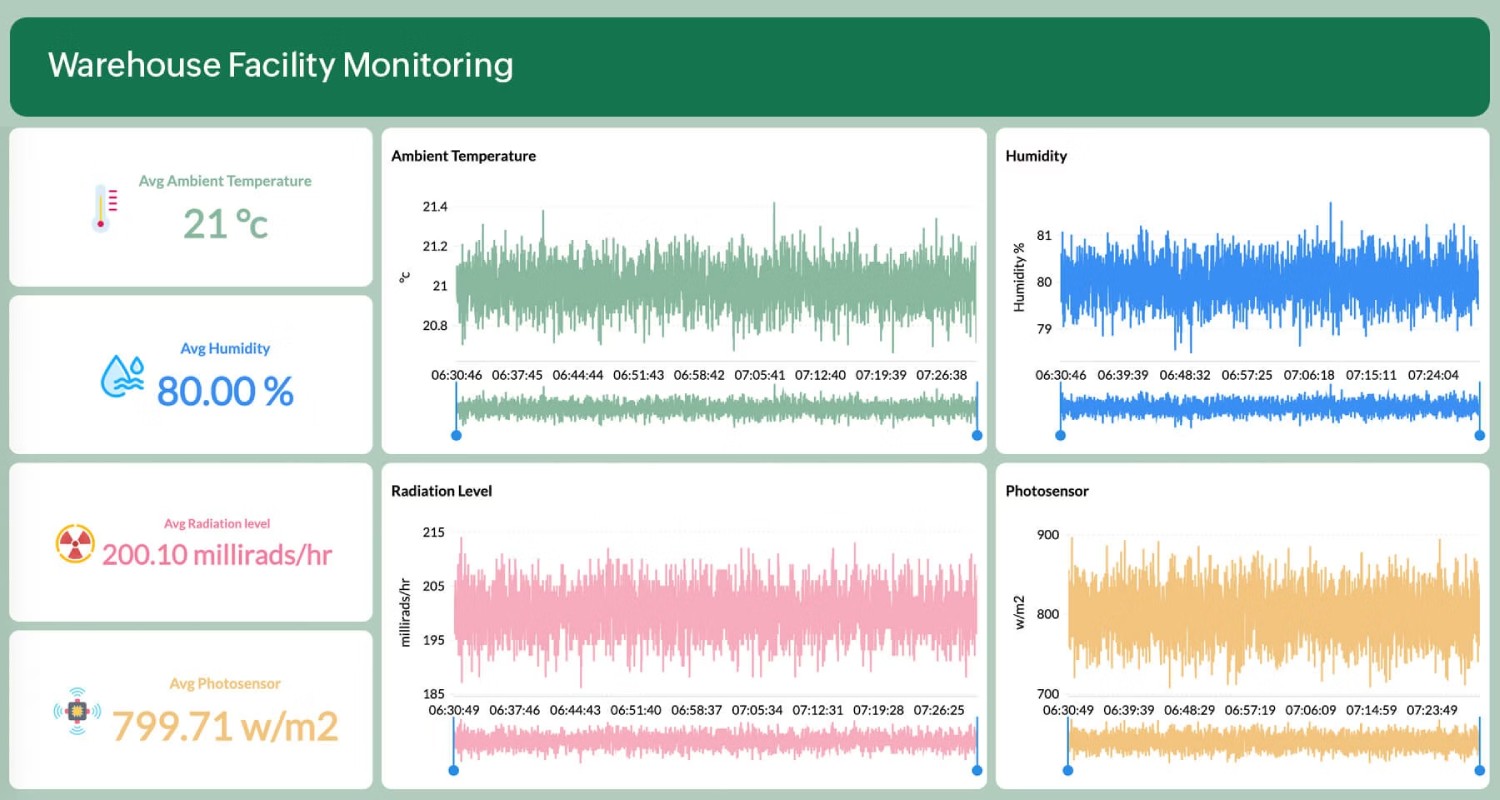The width and height of the screenshot is (1500, 800).
Task: Click right range handle under Photosensor chart
Action: (1480, 770)
